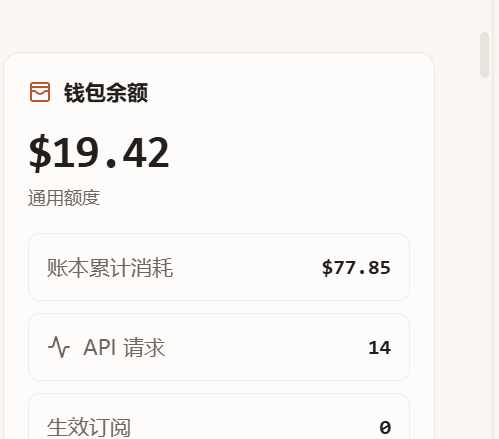Click the API 请求 activity pulse icon

(x=59, y=347)
